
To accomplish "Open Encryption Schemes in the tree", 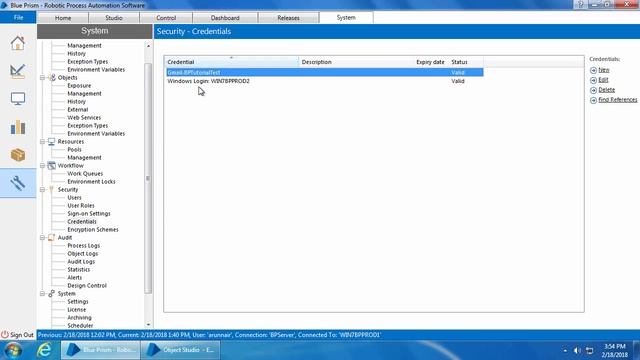I will [93, 230].
